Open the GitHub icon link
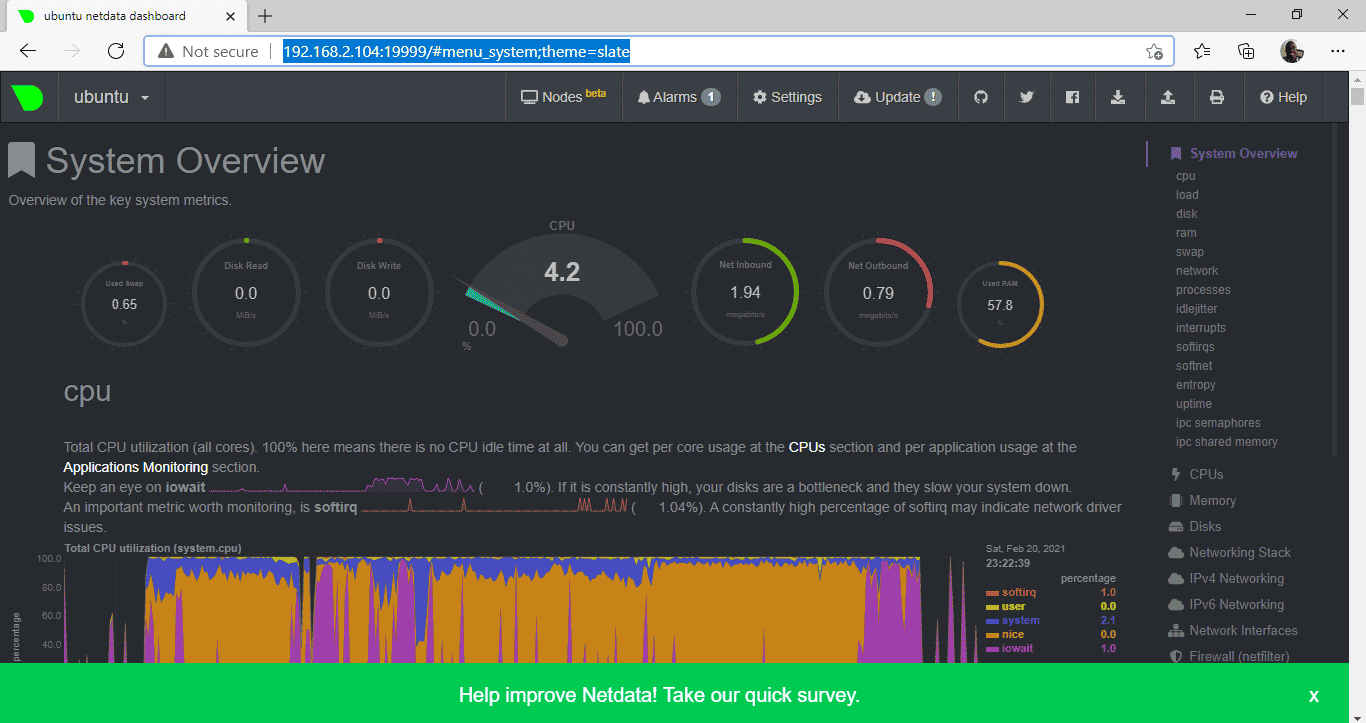 981,97
